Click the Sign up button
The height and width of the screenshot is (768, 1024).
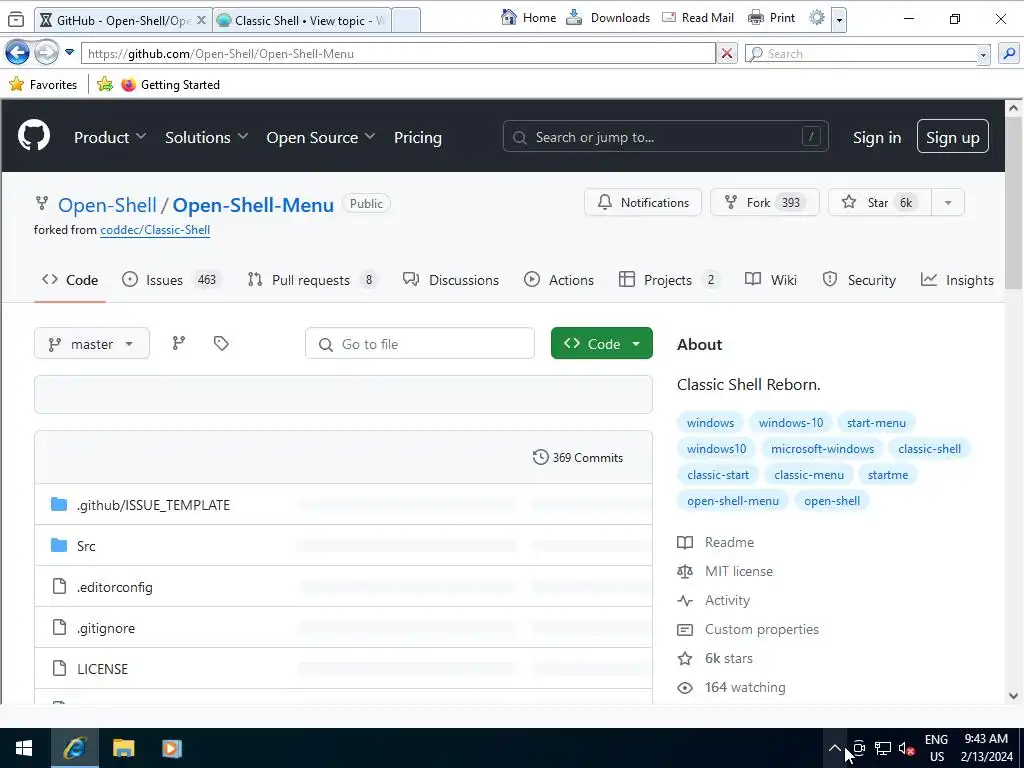click(952, 136)
